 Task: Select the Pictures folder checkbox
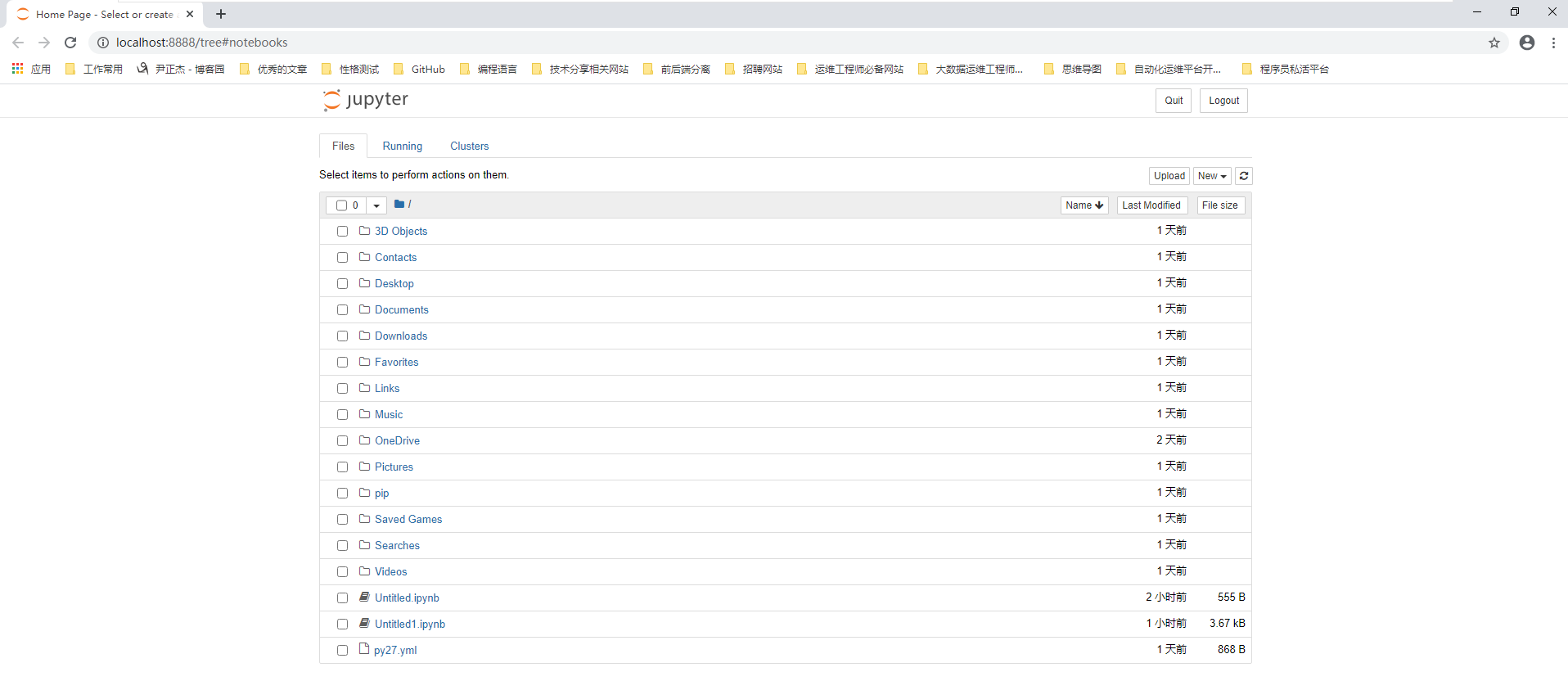tap(342, 467)
